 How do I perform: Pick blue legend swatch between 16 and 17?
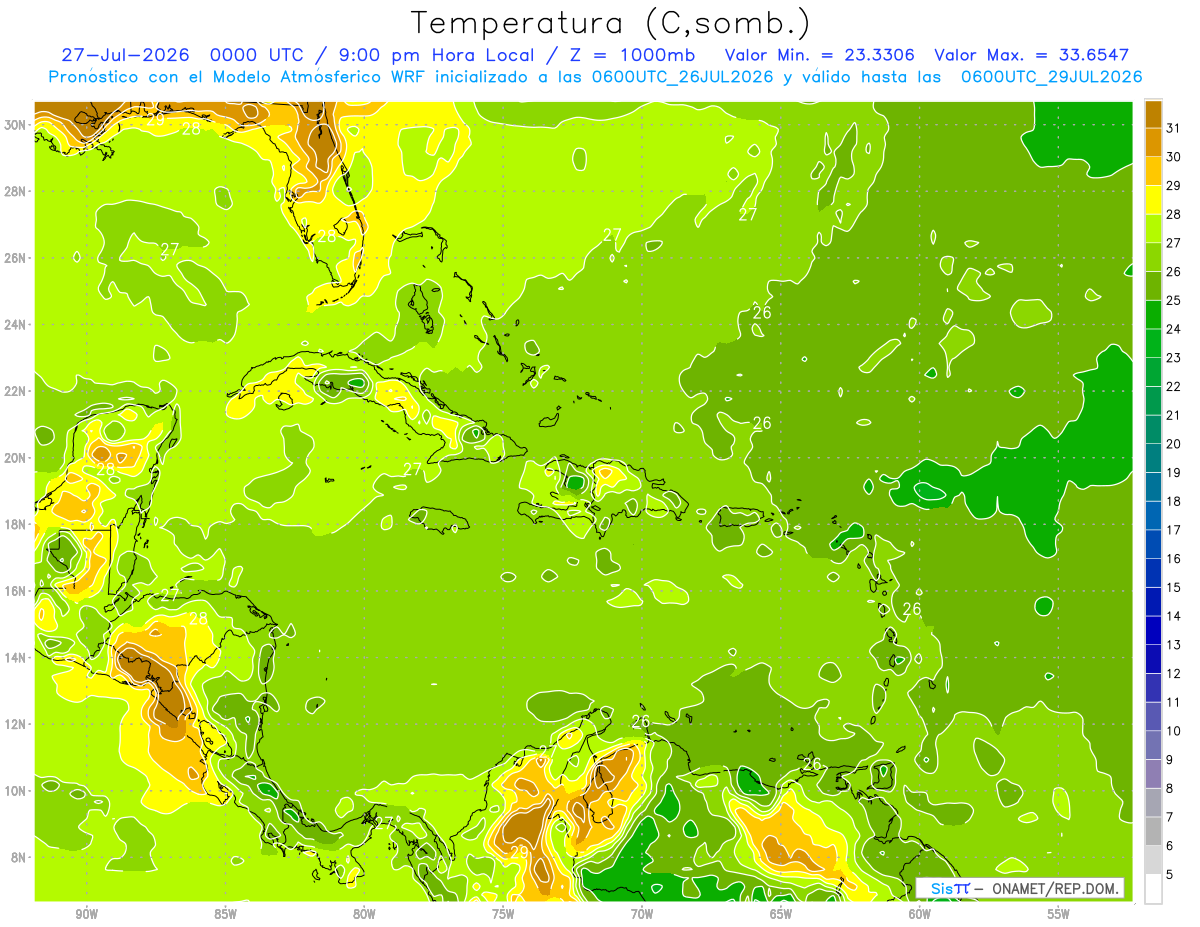[x=1153, y=544]
